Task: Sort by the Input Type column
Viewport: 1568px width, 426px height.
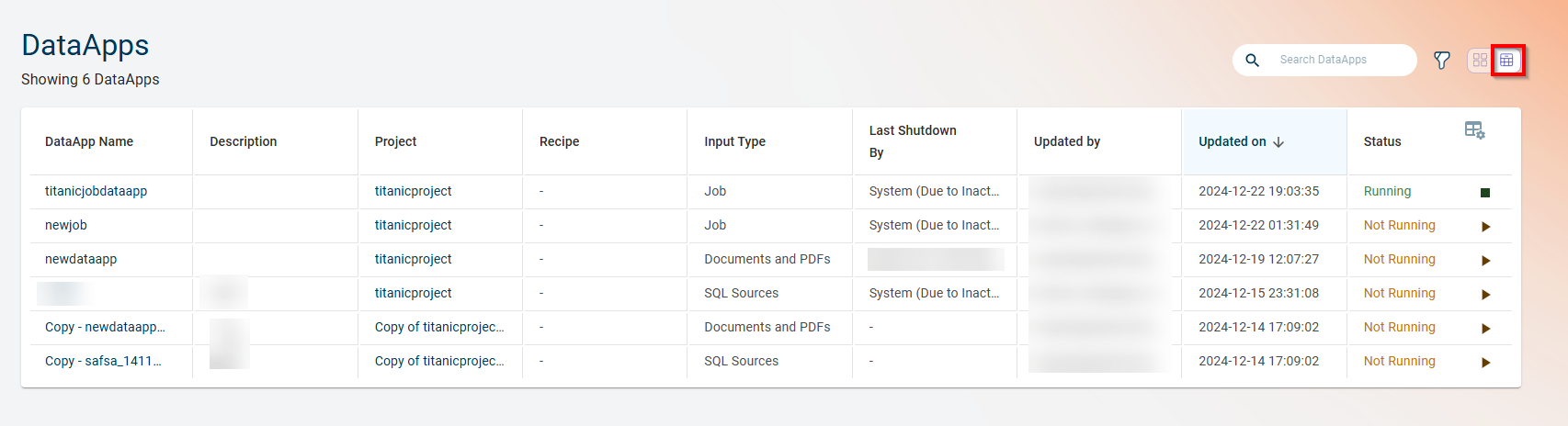Action: tap(734, 141)
